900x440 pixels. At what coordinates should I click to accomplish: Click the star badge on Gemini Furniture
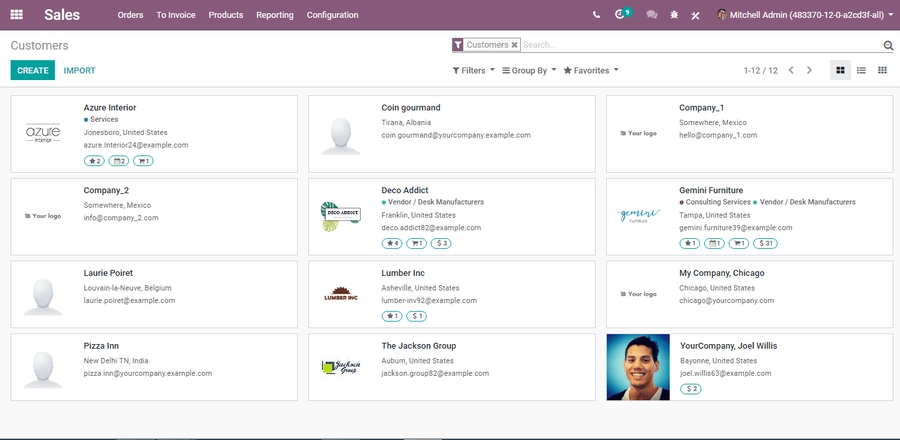[689, 244]
